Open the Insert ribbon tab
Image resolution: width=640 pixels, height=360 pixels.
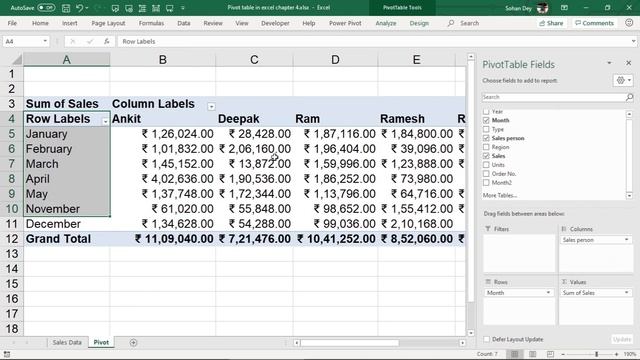(x=69, y=23)
